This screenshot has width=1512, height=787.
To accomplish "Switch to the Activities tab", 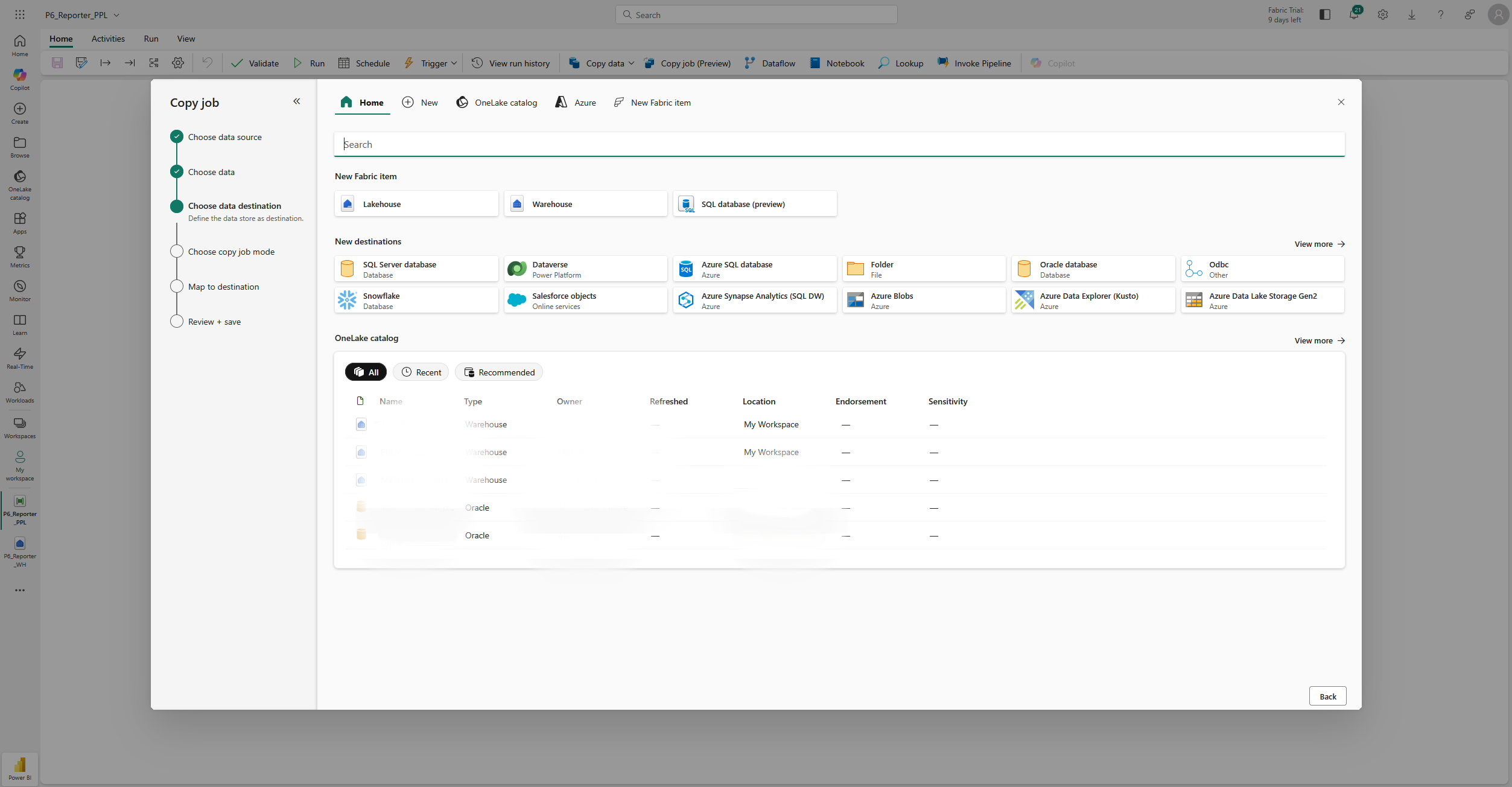I will click(x=108, y=38).
